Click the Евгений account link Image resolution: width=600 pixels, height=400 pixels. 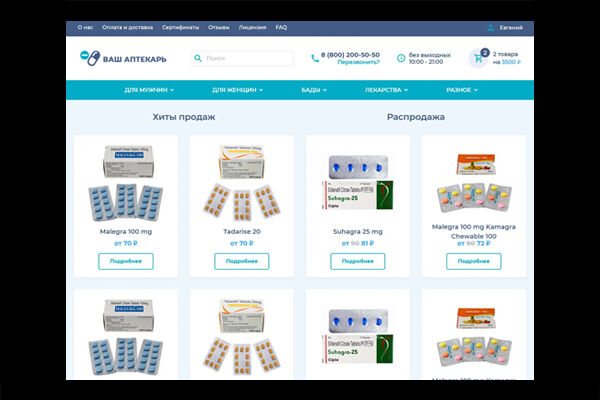(511, 28)
